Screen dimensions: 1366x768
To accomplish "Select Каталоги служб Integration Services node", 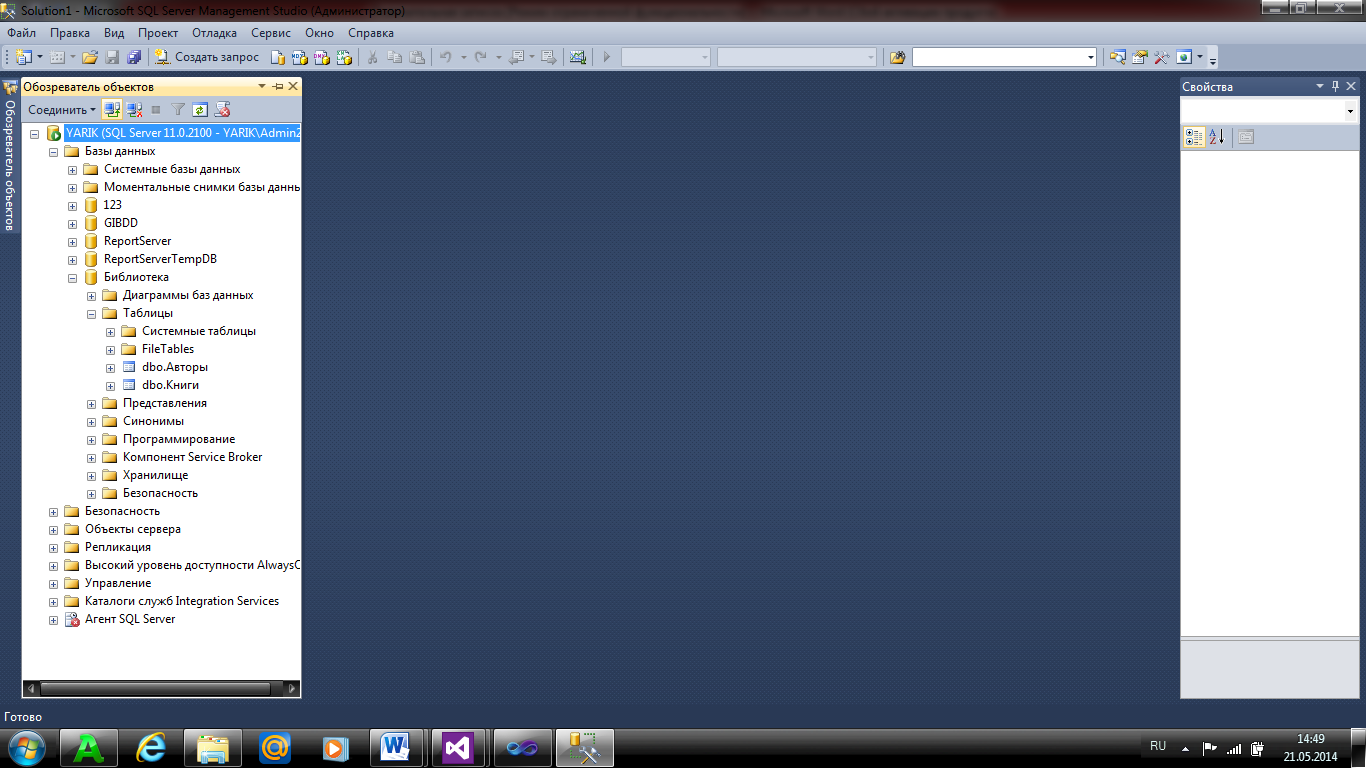I will (x=182, y=601).
